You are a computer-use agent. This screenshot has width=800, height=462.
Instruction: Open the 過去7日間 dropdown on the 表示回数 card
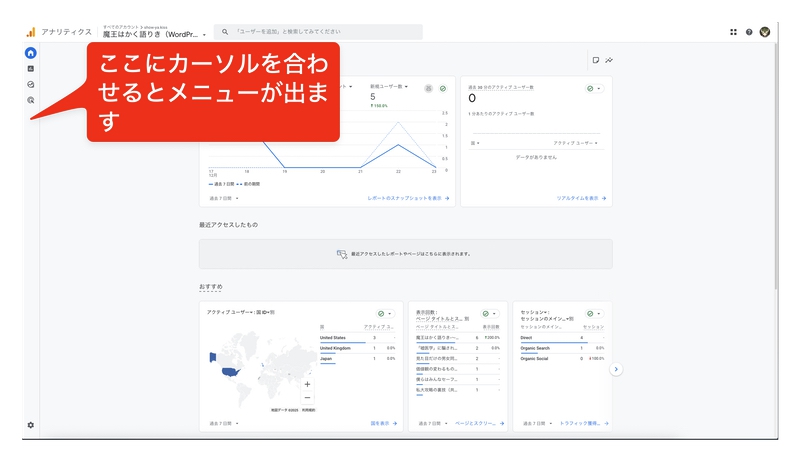click(x=433, y=424)
